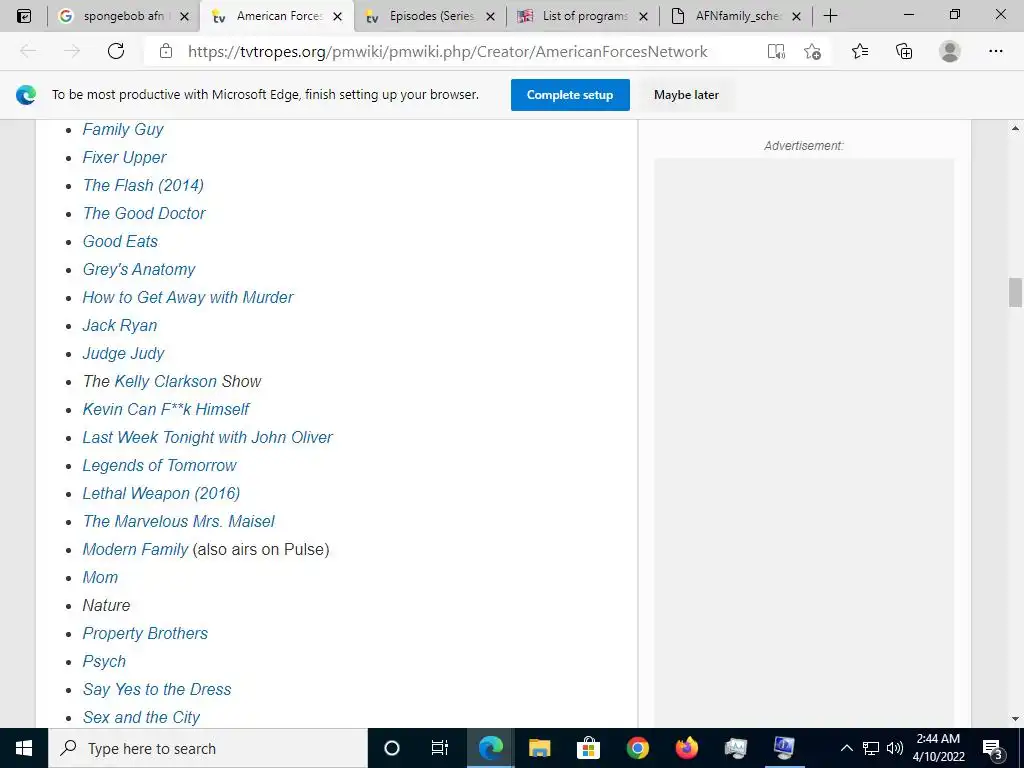Open the Psych link

(x=104, y=662)
